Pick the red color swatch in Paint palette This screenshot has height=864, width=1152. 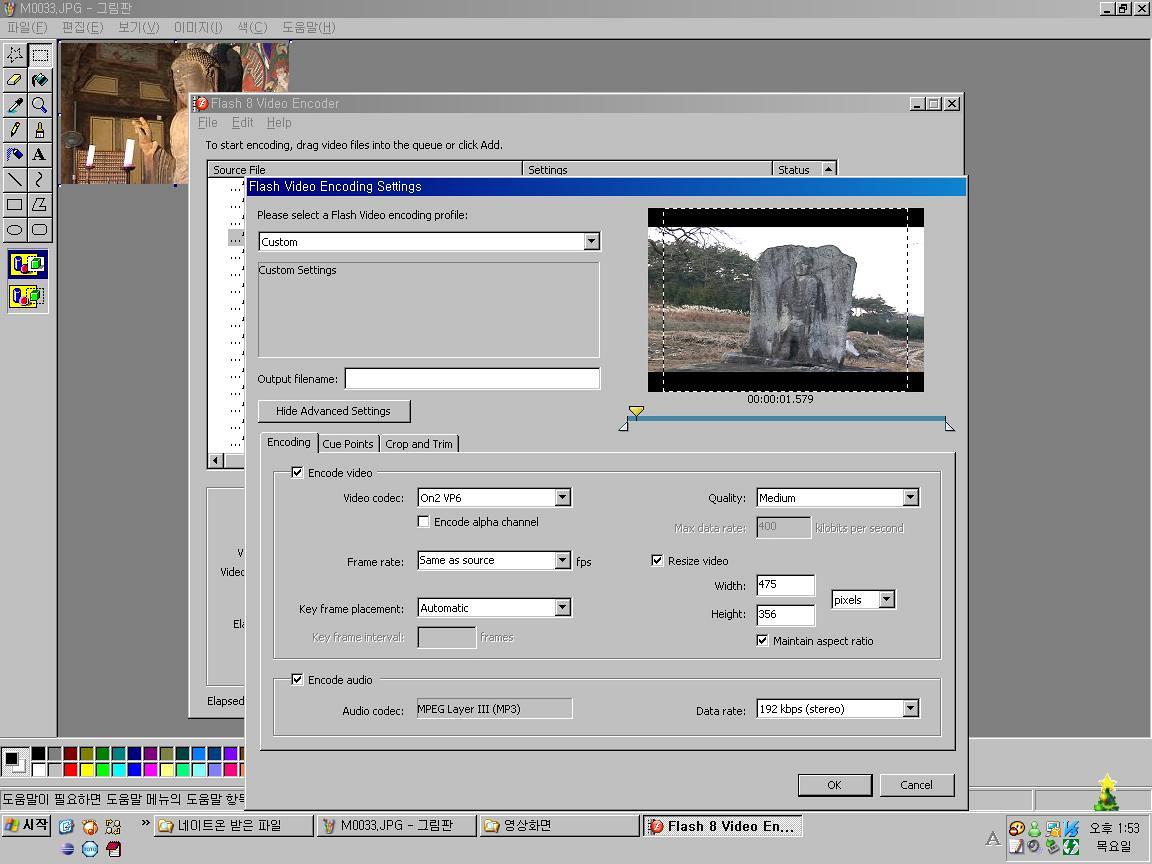(x=71, y=769)
